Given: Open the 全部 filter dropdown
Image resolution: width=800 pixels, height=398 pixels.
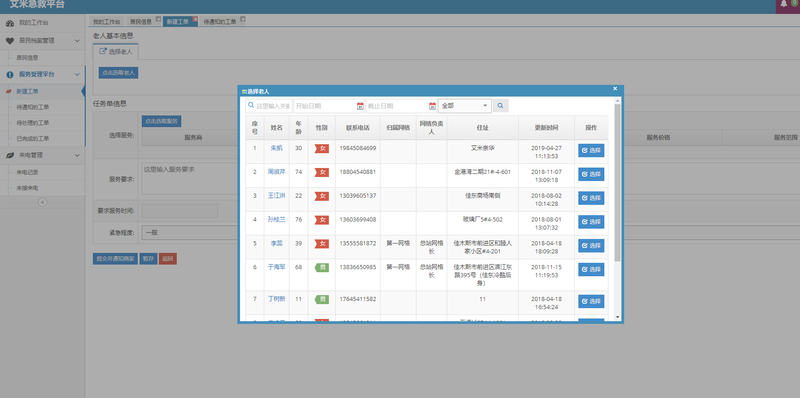Looking at the screenshot, I should 465,106.
